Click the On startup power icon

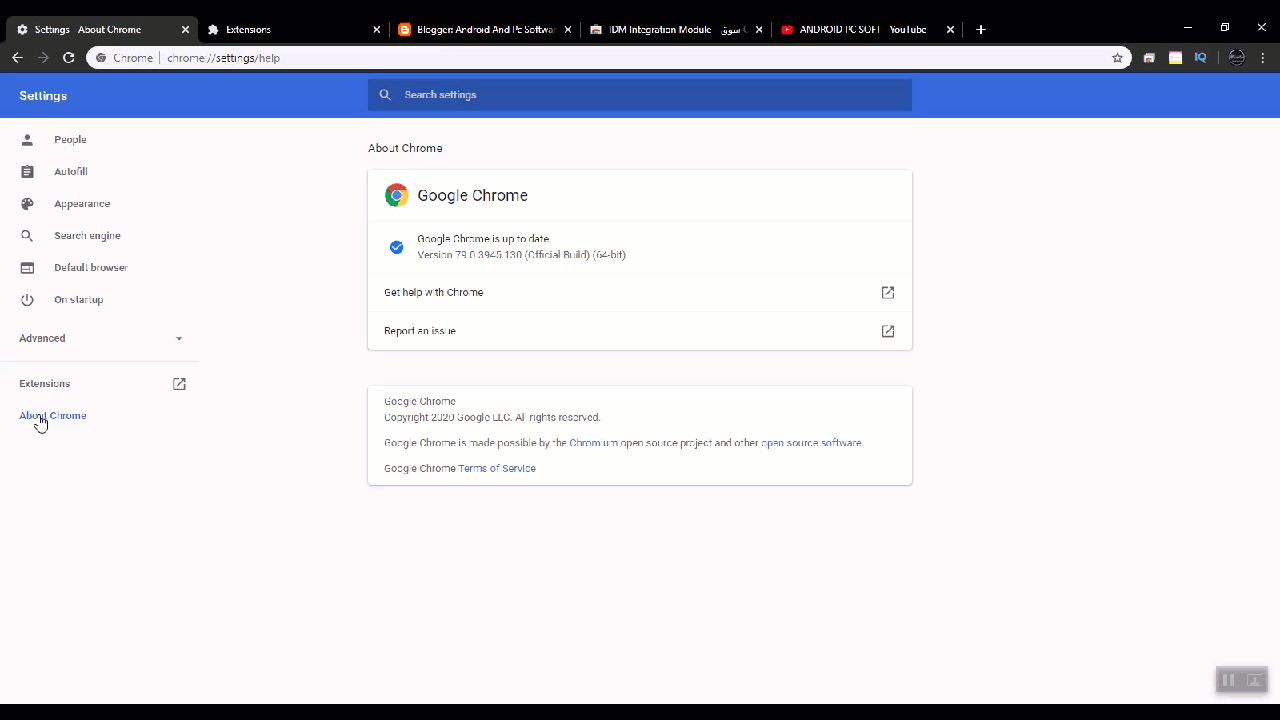tap(27, 300)
